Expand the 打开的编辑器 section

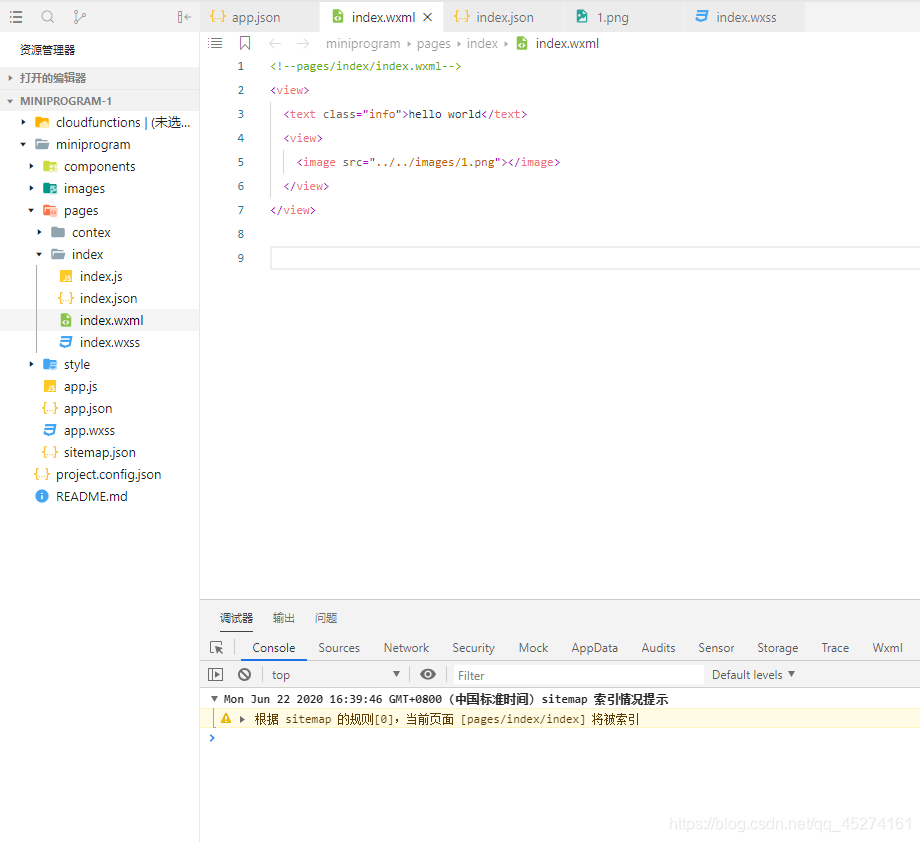tap(100, 77)
